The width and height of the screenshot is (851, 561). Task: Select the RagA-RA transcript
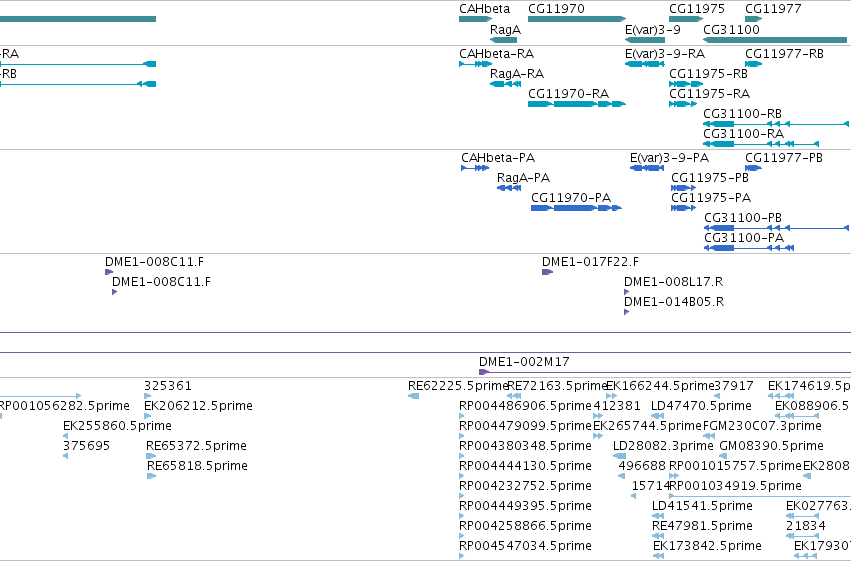(x=503, y=84)
